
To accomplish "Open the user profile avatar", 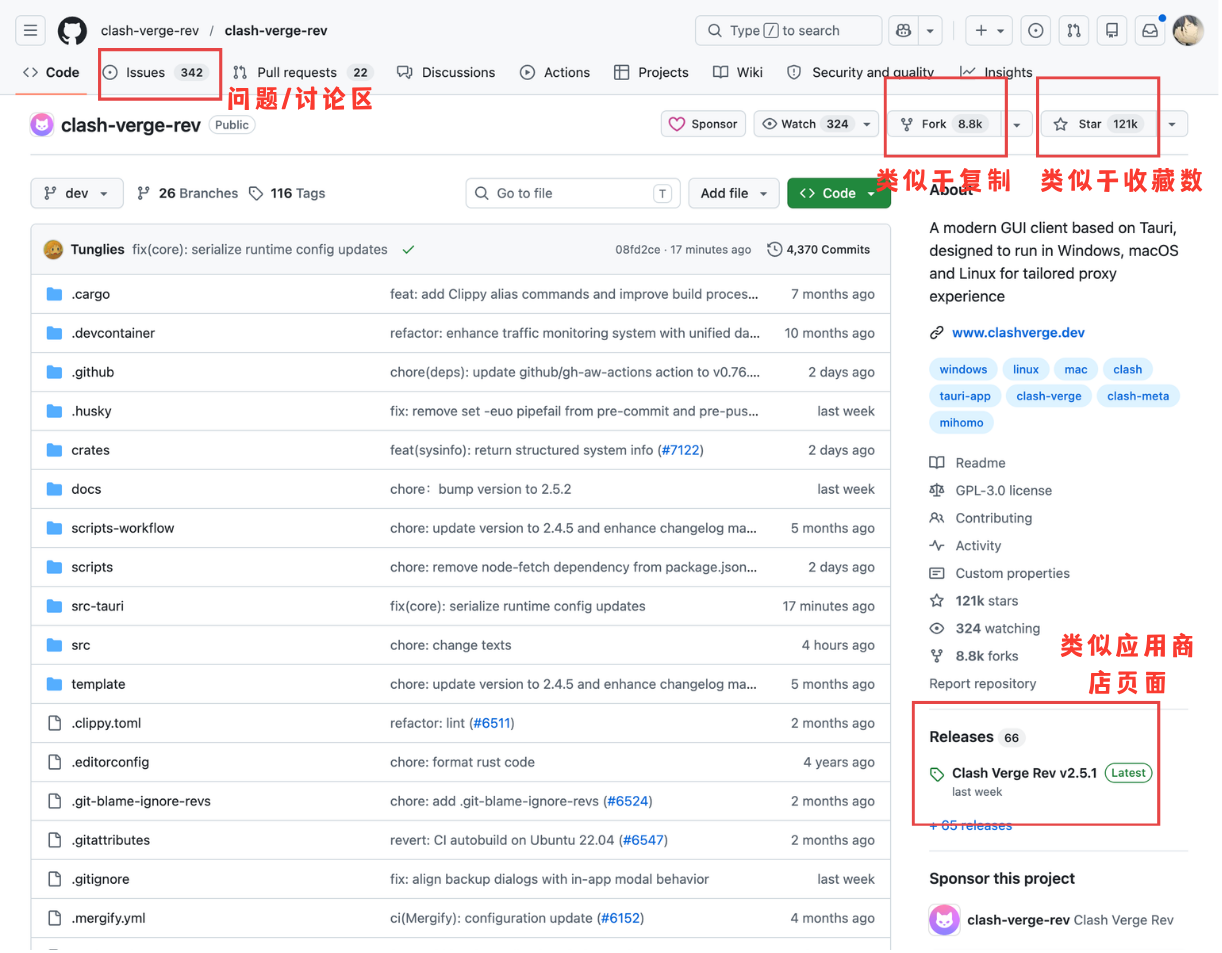I will pos(1188,31).
